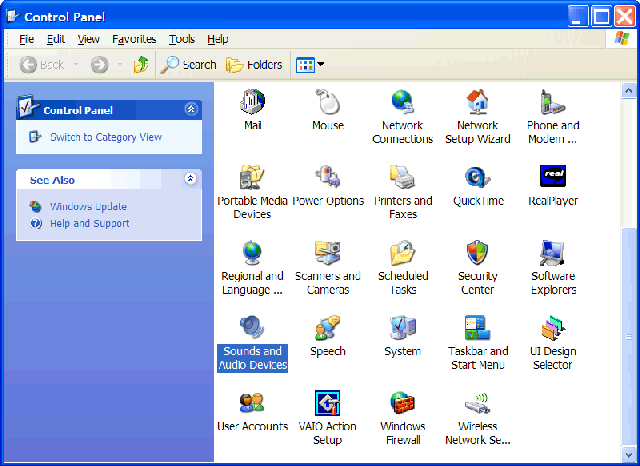Collapse the See Also section
Image resolution: width=640 pixels, height=466 pixels.
click(190, 178)
